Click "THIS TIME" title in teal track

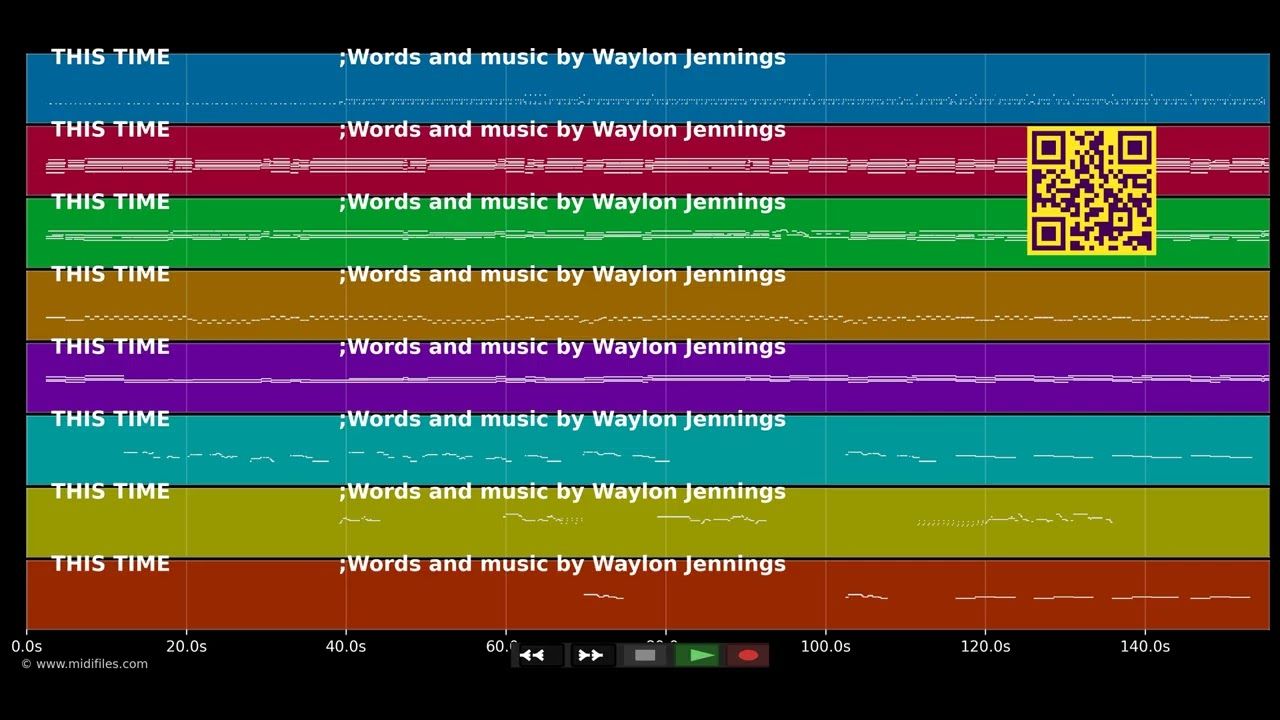110,419
